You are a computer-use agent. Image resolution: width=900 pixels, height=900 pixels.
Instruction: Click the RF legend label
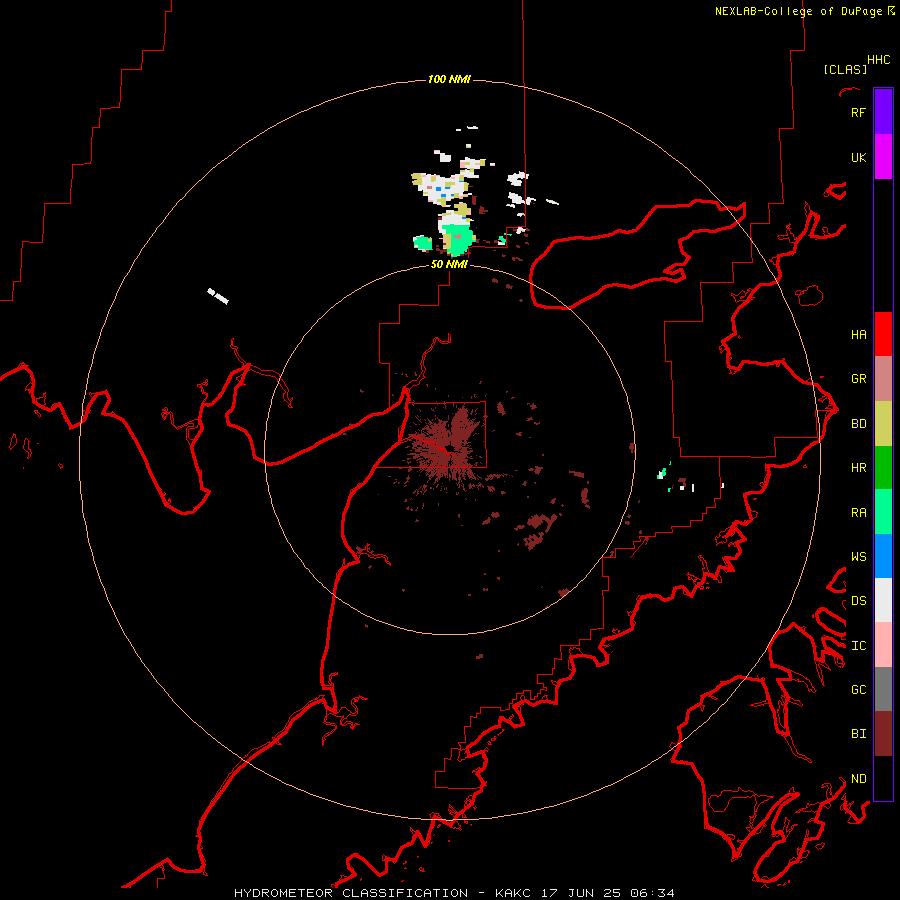858,112
